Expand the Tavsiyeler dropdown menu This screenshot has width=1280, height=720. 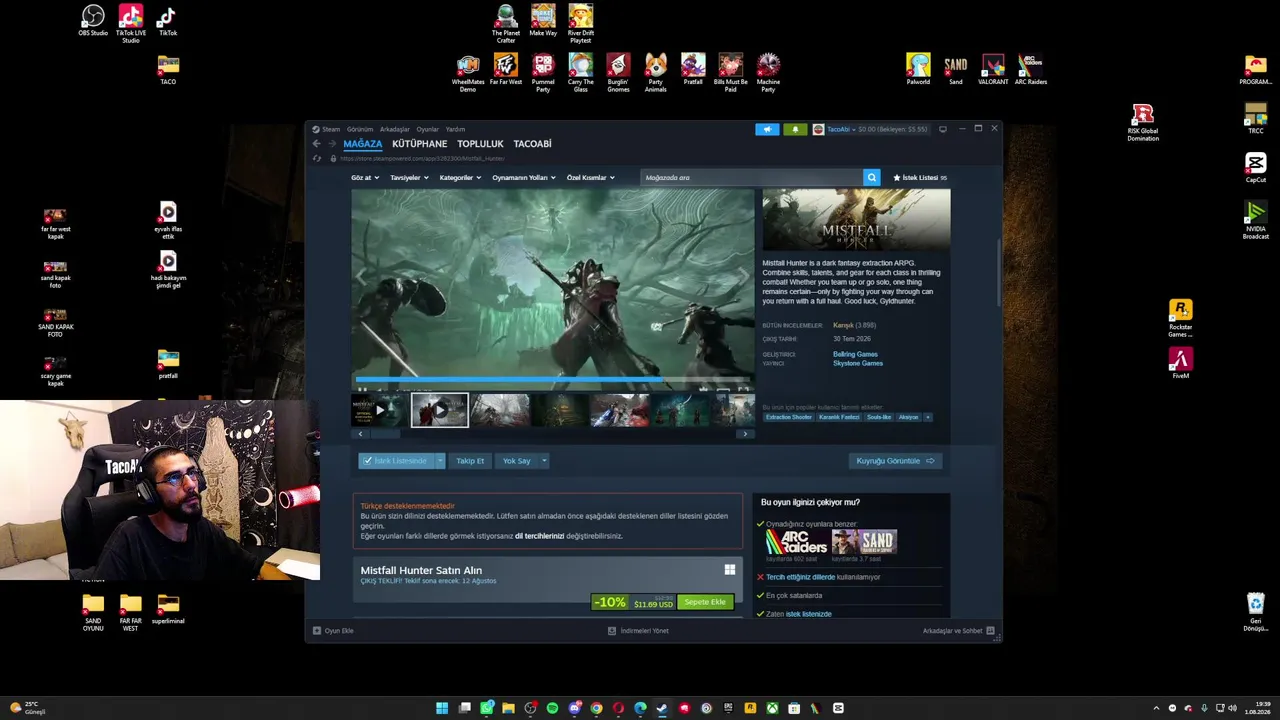click(409, 178)
